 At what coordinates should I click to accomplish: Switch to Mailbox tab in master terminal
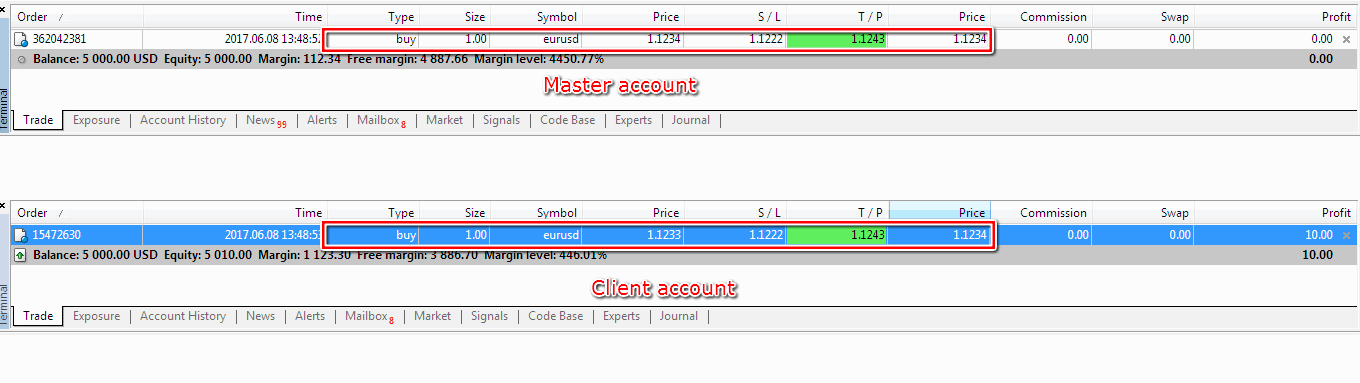point(381,120)
